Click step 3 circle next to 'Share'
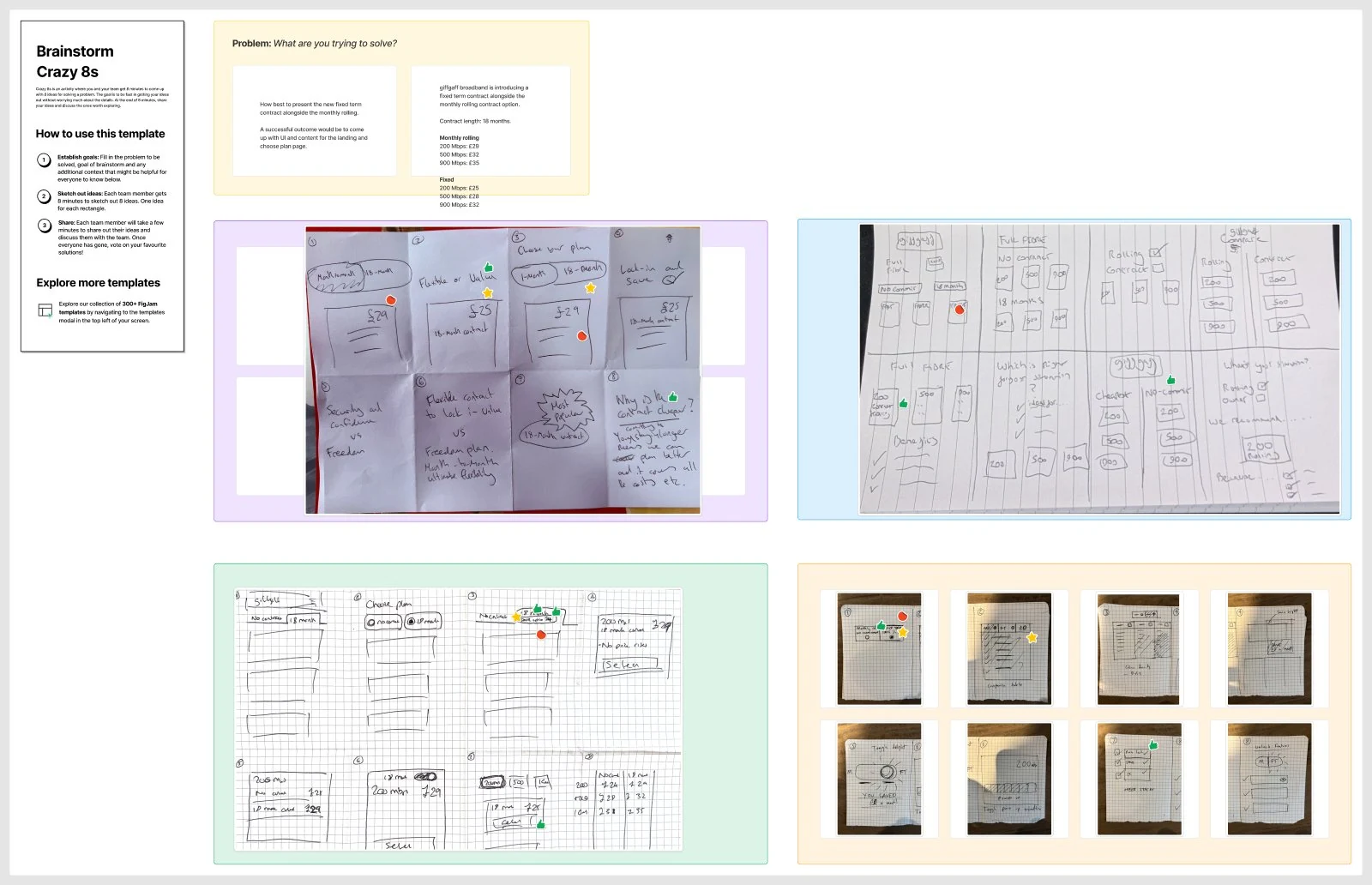This screenshot has width=1372, height=885. (45, 226)
